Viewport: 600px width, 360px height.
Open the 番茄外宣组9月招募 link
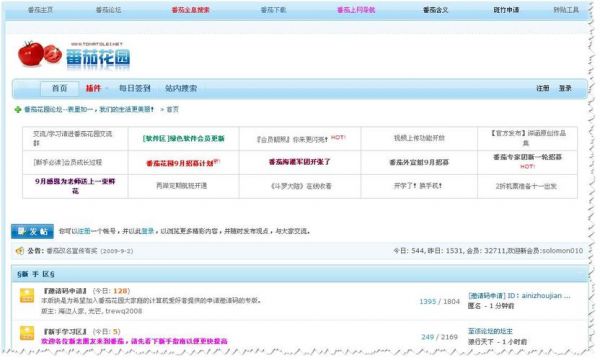pos(419,163)
